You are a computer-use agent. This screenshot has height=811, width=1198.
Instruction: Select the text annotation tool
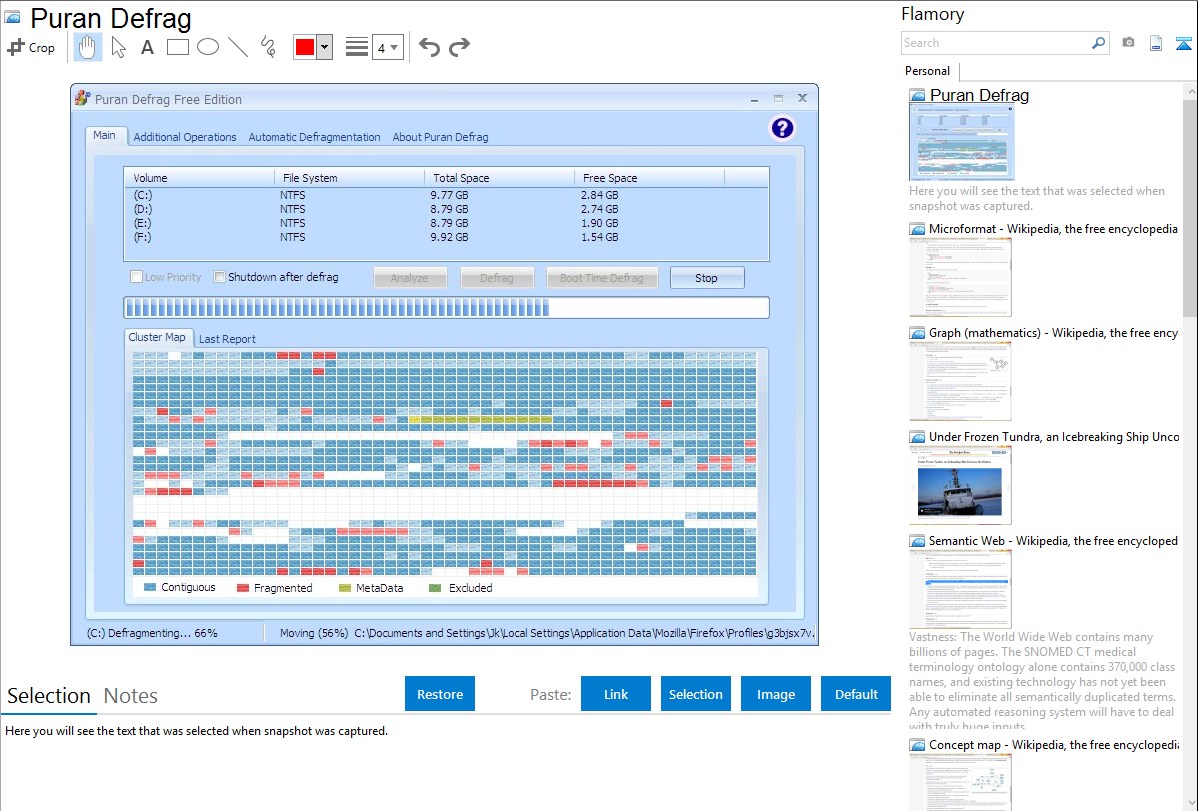point(147,47)
